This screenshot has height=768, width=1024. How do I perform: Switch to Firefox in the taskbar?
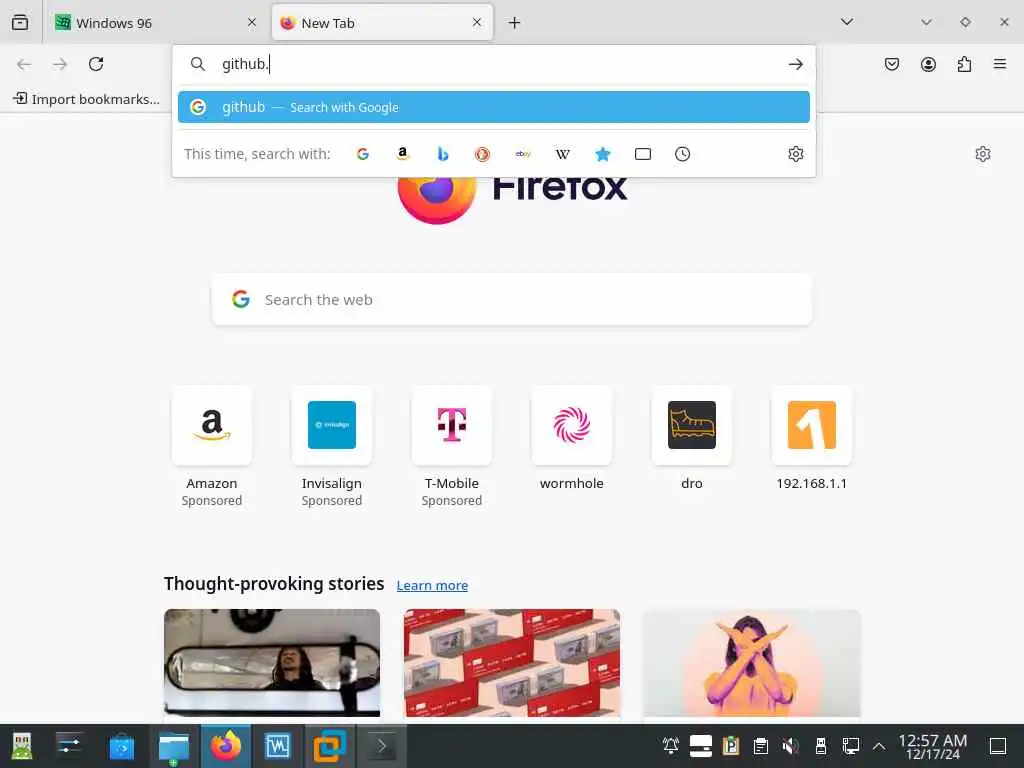[225, 746]
